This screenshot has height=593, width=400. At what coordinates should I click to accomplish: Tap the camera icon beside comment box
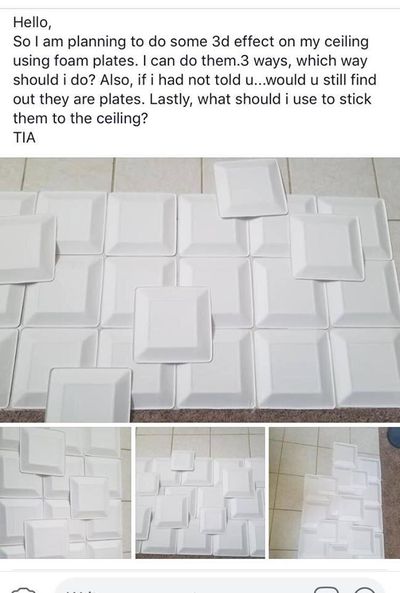pos(23,590)
